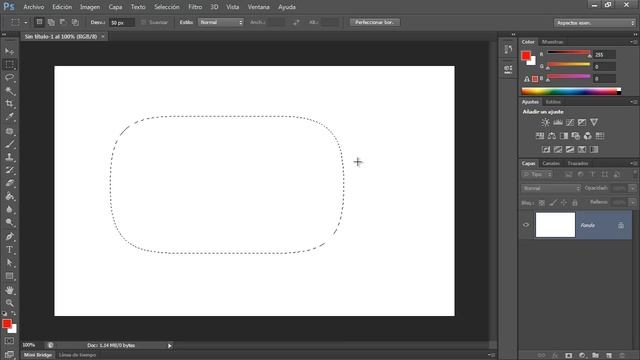Select the Dodge tool
The width and height of the screenshot is (640, 360).
pos(9,222)
